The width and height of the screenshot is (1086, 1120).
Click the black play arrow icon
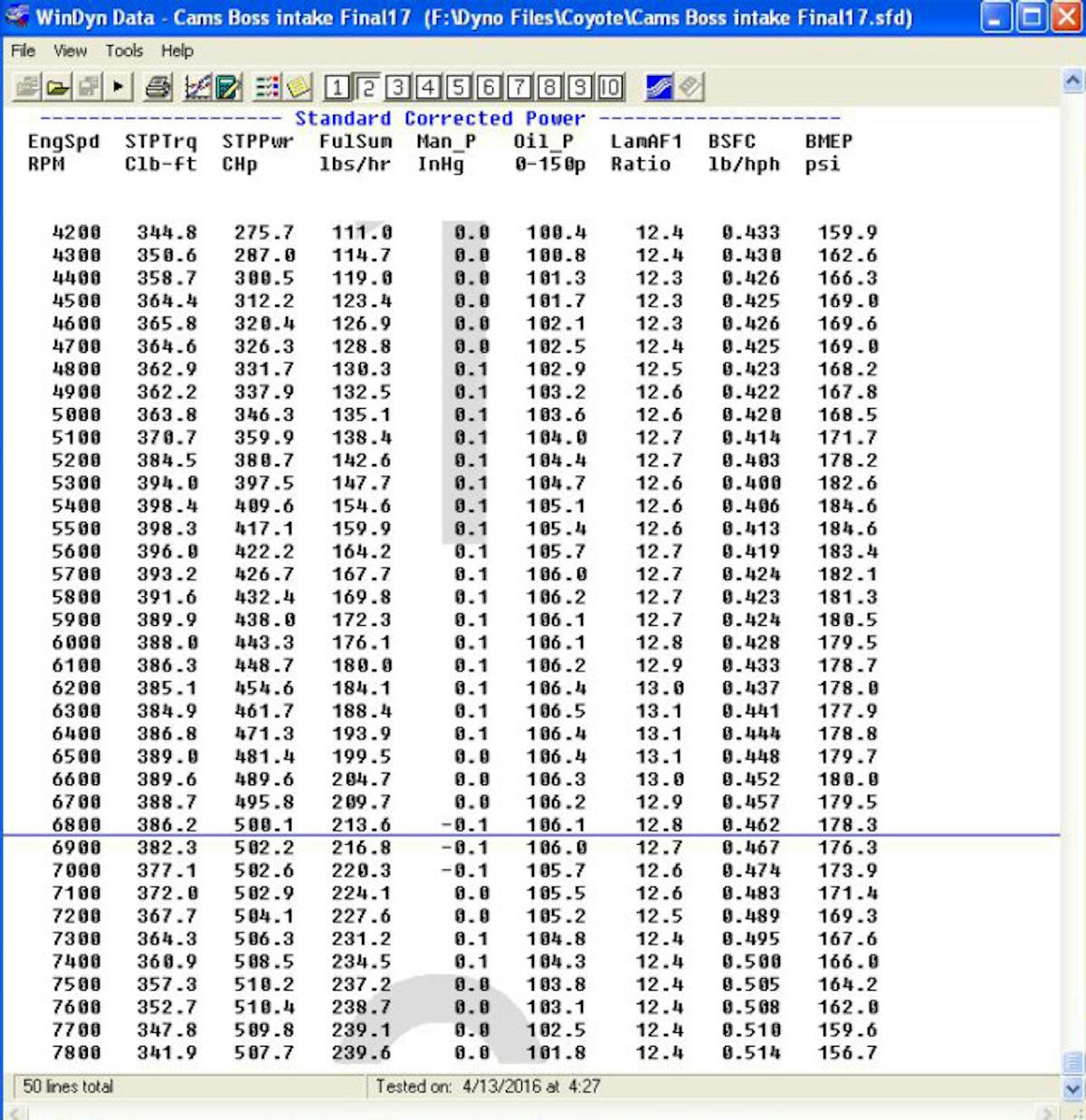coord(119,87)
